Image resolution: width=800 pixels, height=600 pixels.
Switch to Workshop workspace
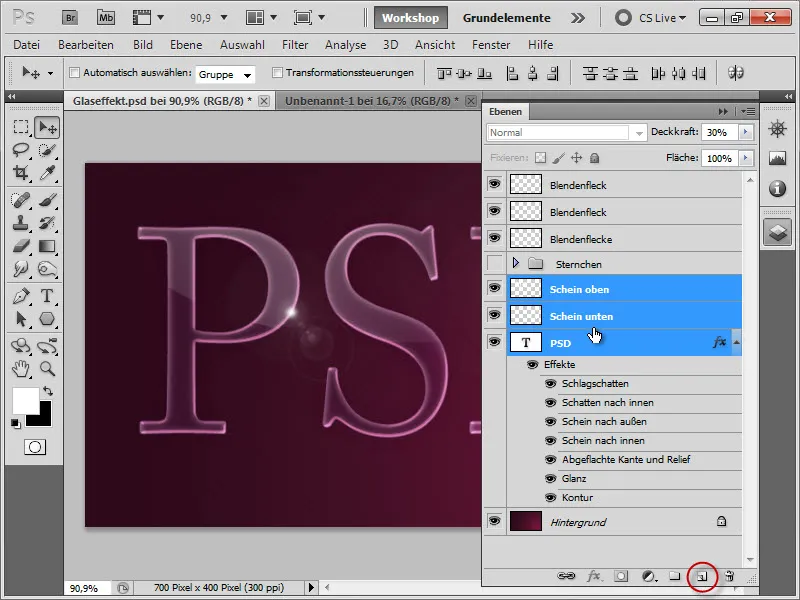[411, 18]
